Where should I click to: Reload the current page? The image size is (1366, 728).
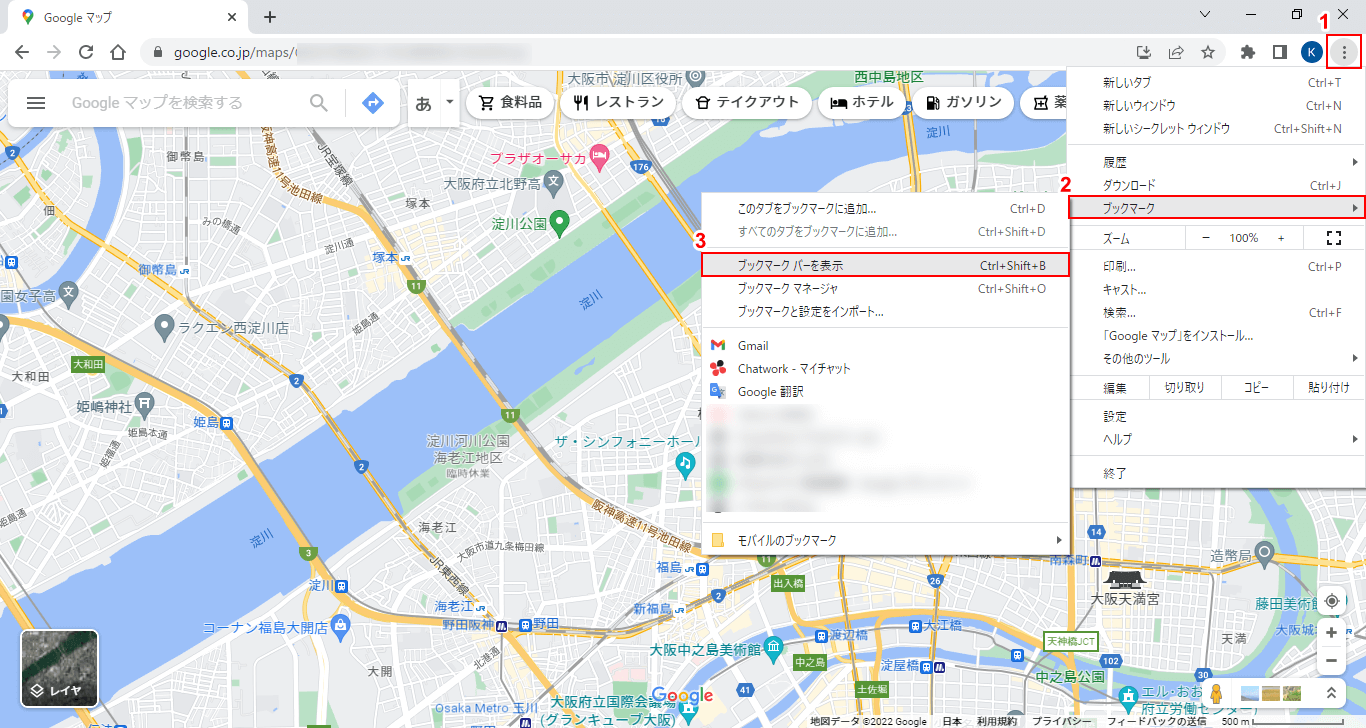(86, 52)
